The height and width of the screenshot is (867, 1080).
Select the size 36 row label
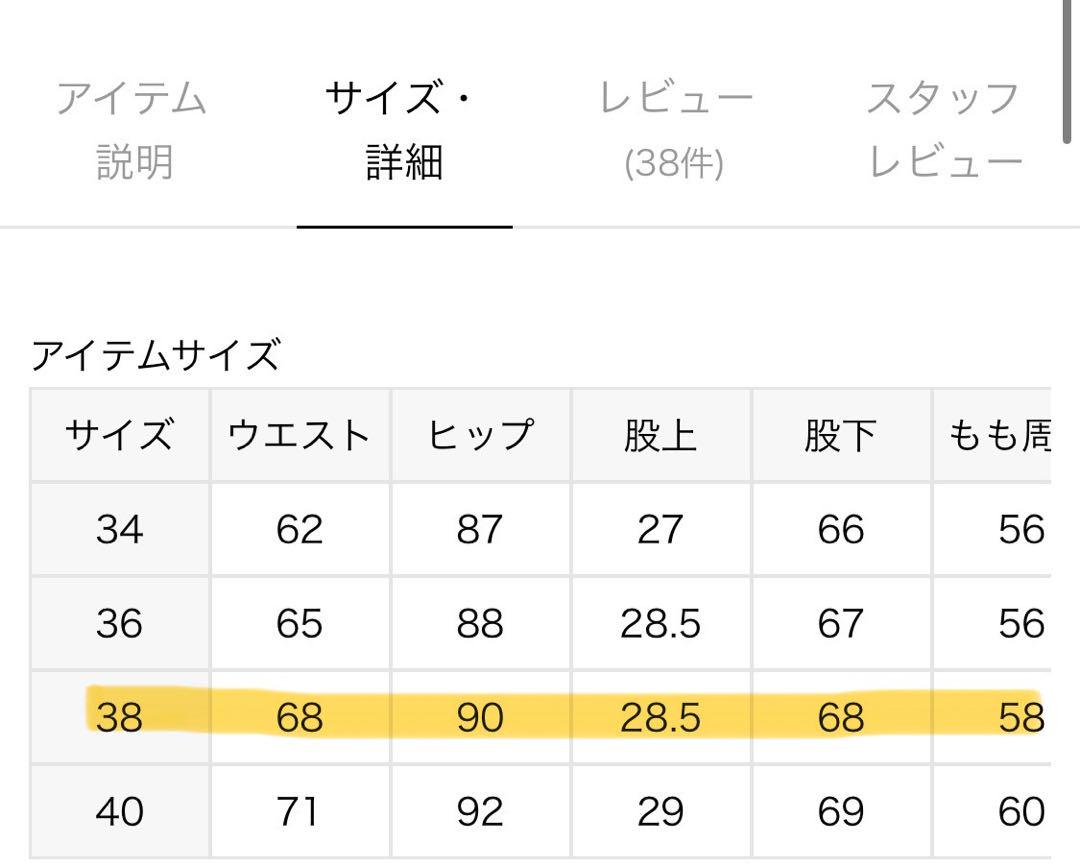[x=120, y=623]
